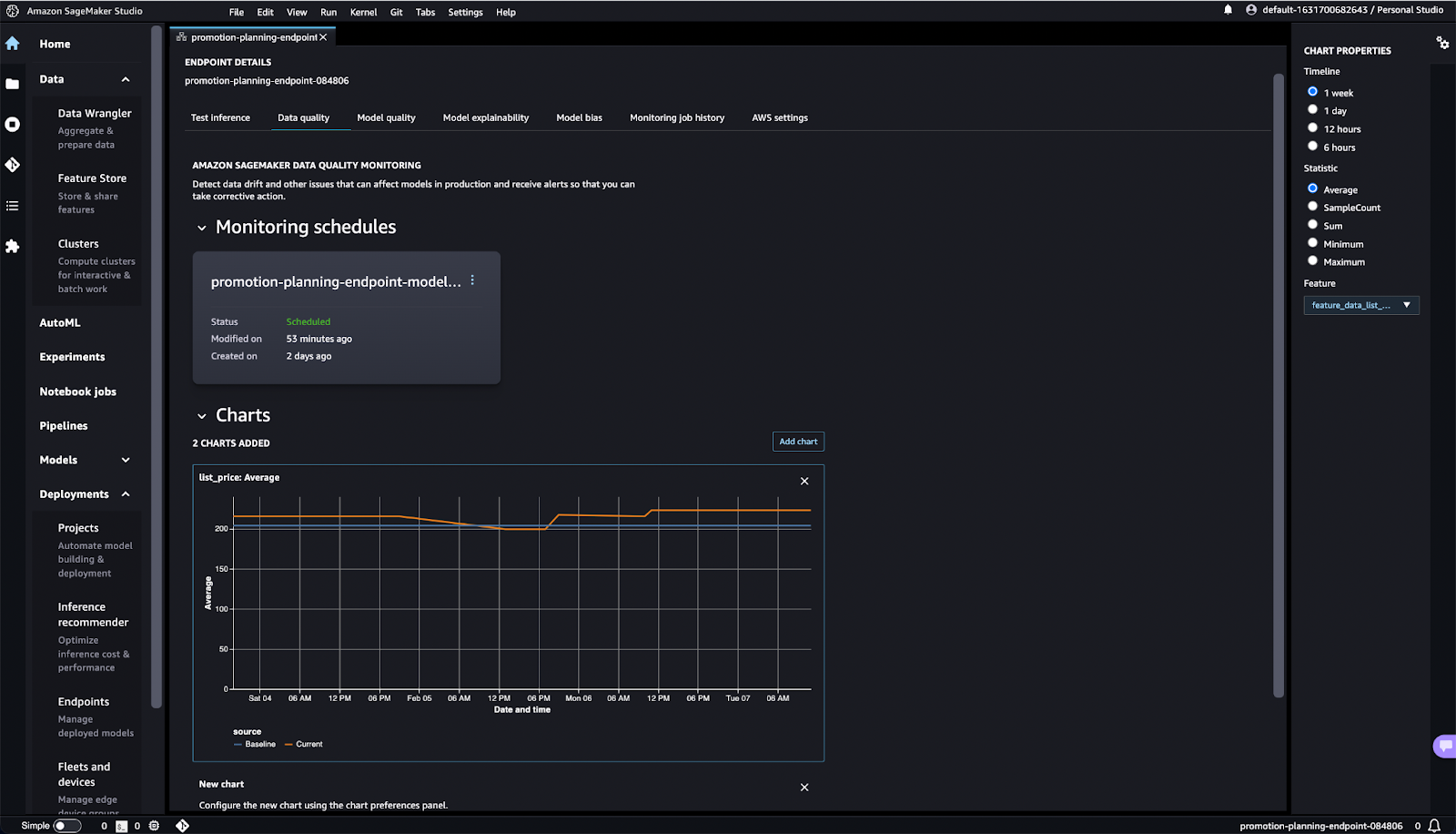Expand the Models section in sidebar
Image resolution: width=1456 pixels, height=834 pixels.
pyautogui.click(x=126, y=460)
